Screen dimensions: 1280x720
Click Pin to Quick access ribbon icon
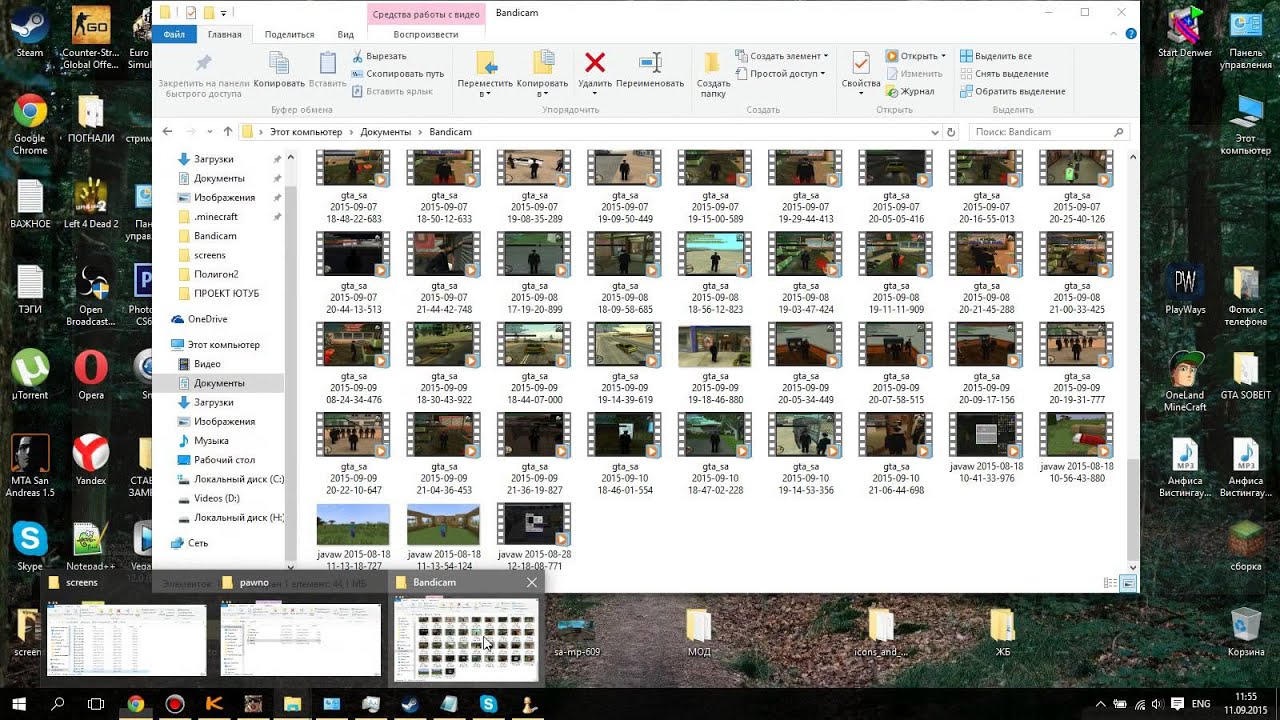[x=203, y=63]
